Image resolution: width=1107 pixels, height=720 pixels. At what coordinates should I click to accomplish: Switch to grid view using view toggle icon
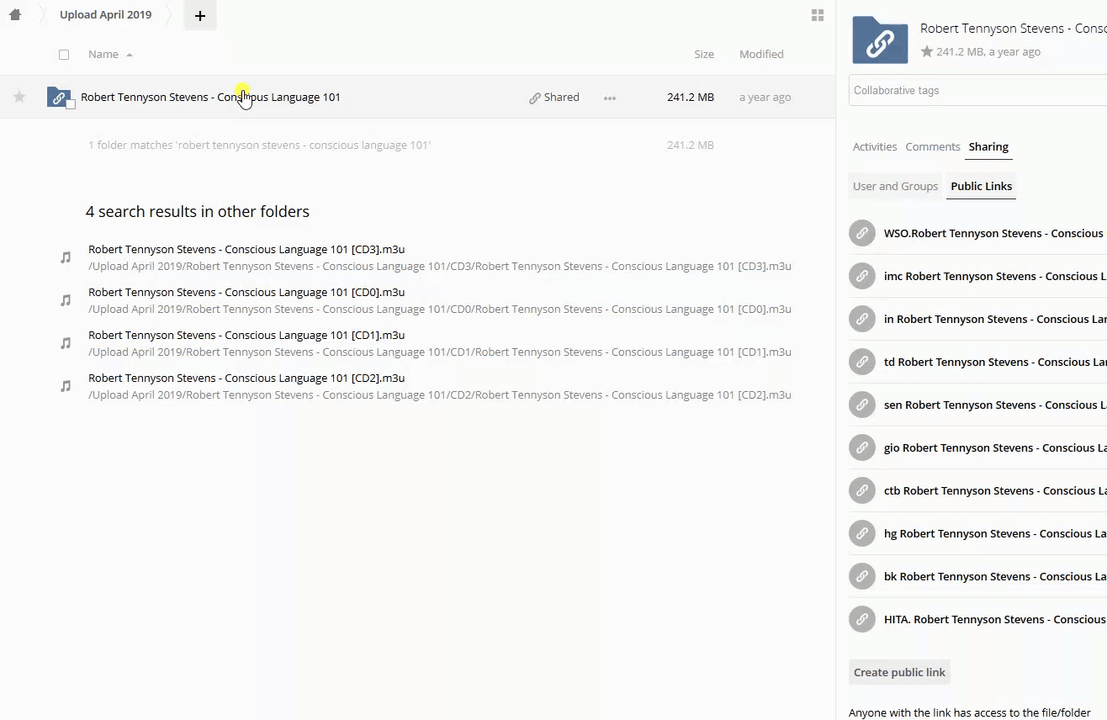click(x=817, y=15)
